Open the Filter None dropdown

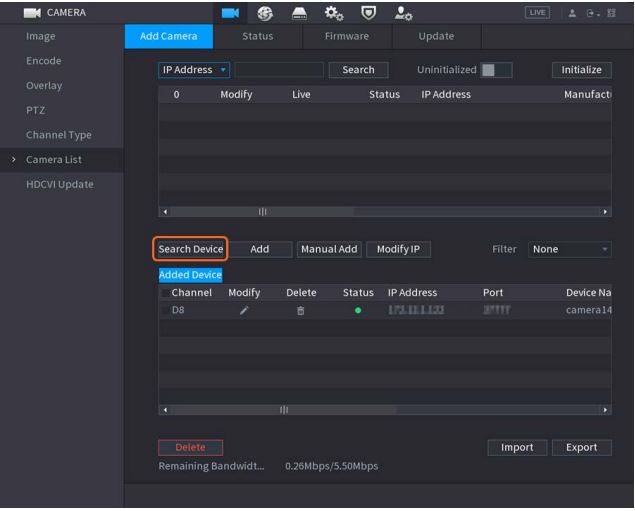tap(570, 249)
